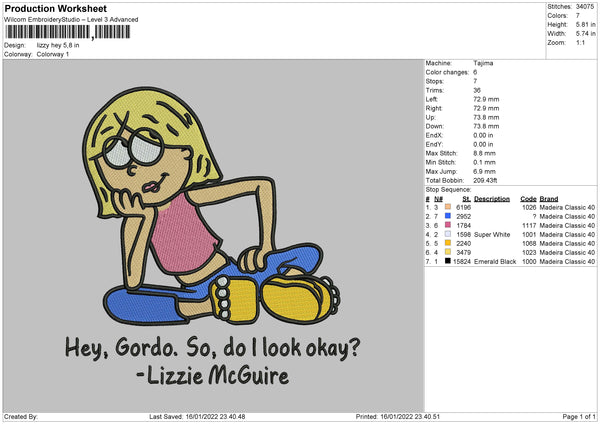The image size is (600, 424).
Task: Click the Color changes value 6
Action: (475, 72)
